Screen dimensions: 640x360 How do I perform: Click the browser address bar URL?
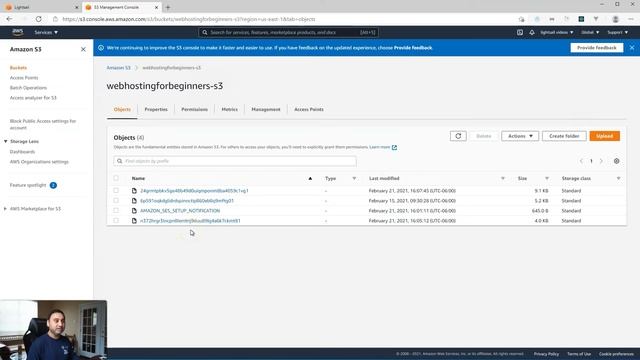[x=189, y=19]
